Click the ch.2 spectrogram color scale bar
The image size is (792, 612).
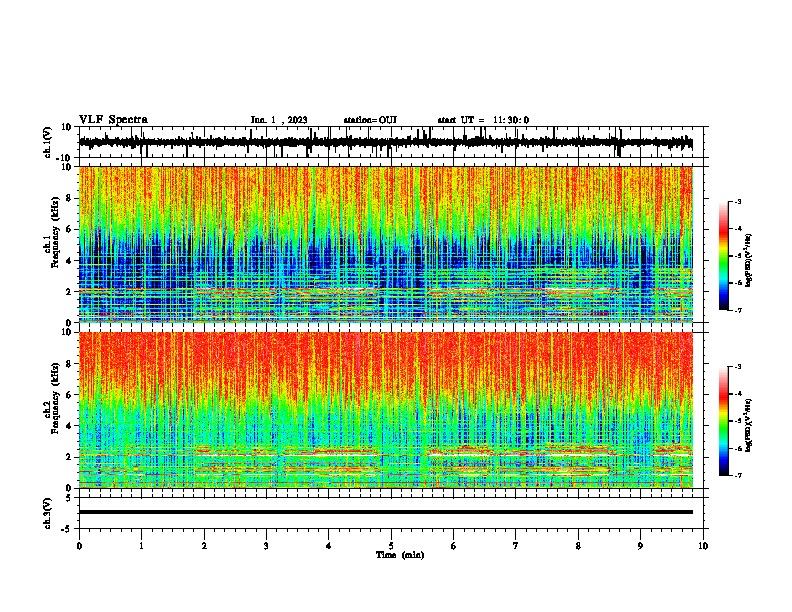tap(724, 421)
